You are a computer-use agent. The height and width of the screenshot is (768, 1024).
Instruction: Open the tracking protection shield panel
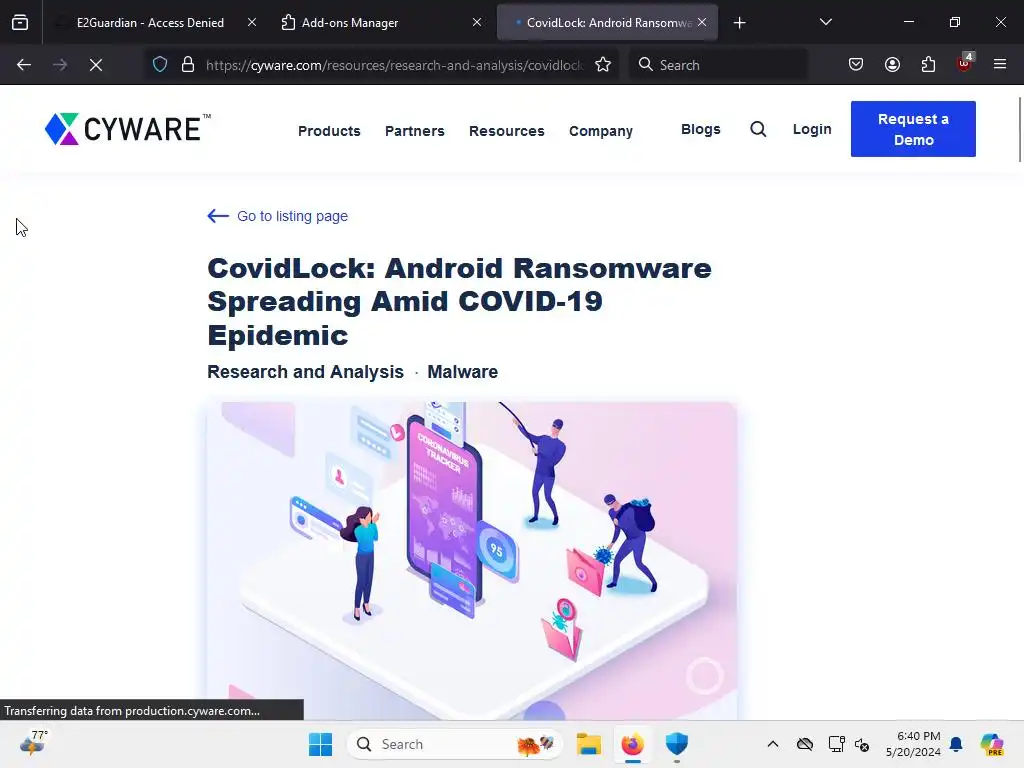(x=160, y=65)
